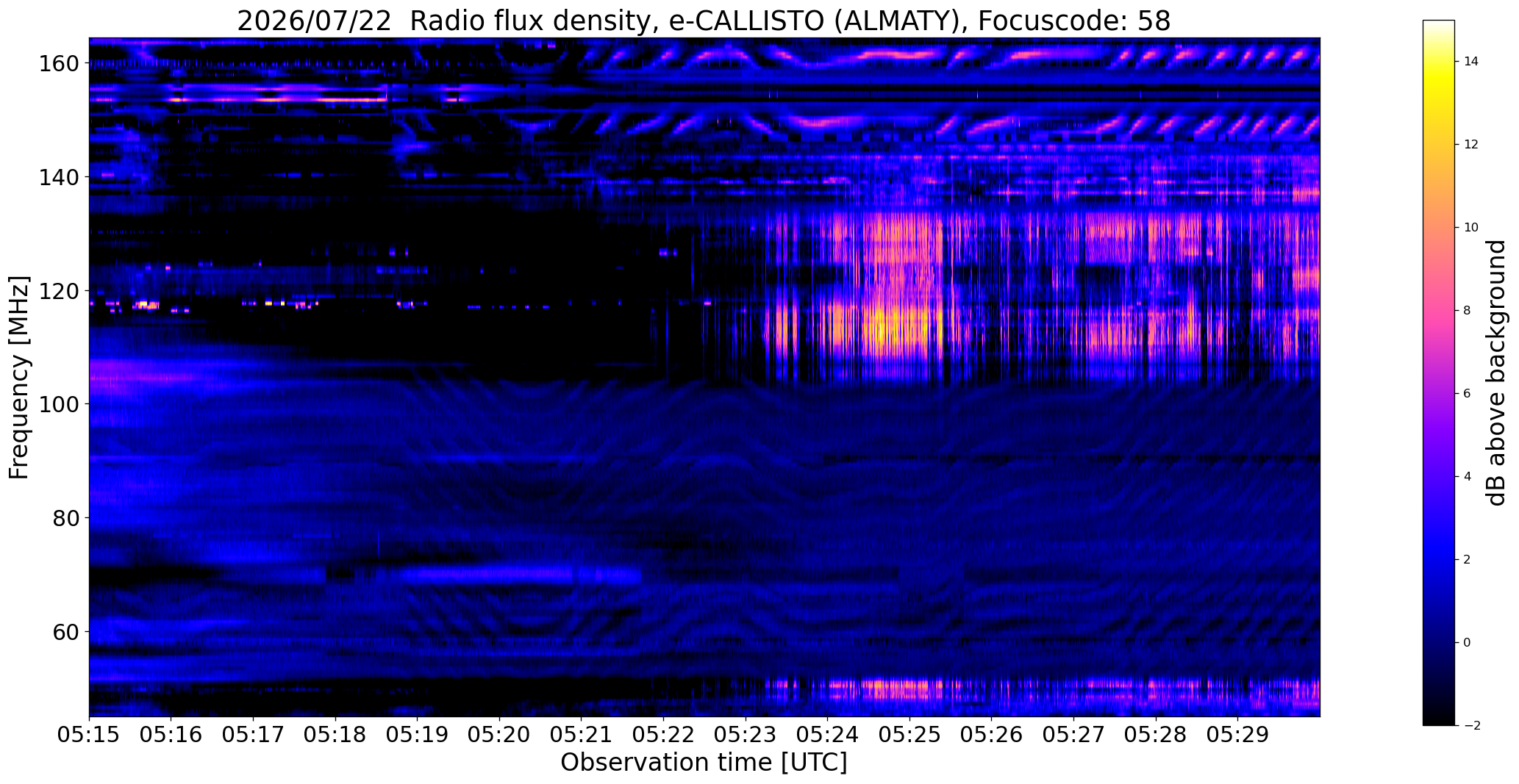
Task: Click the colorbar at 14 dB level
Action: (1439, 62)
